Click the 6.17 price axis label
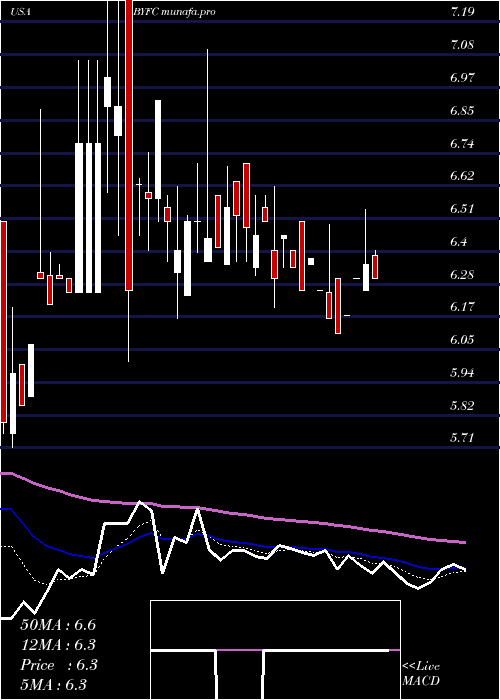This screenshot has width=500, height=700. point(462,307)
